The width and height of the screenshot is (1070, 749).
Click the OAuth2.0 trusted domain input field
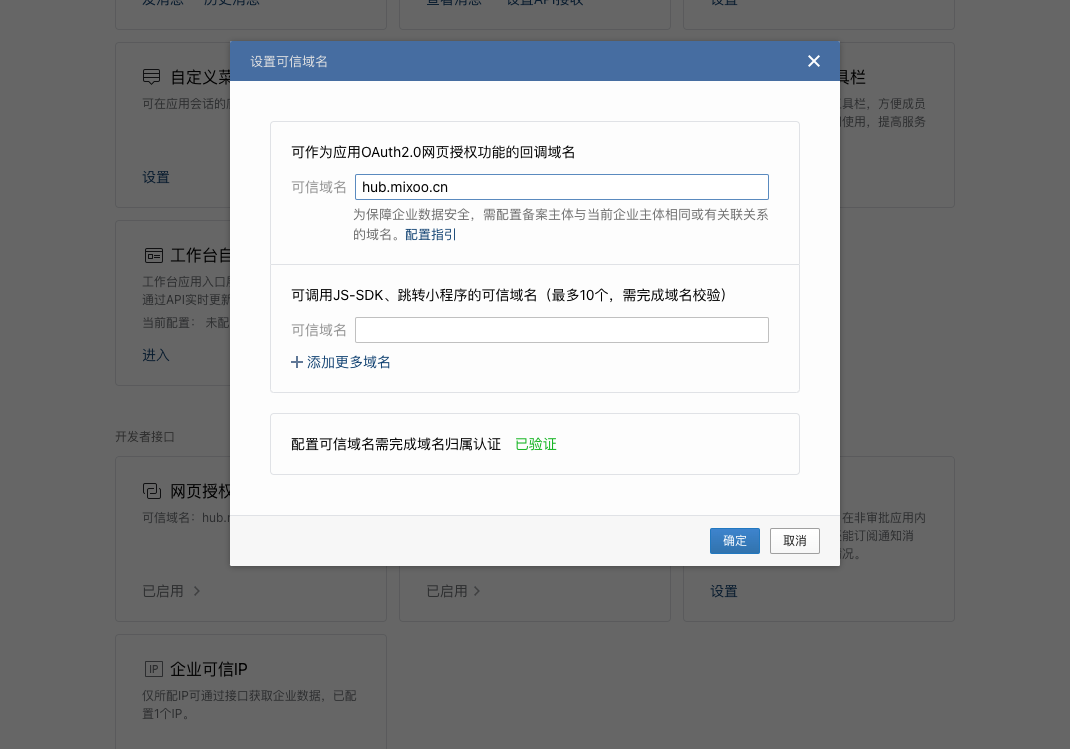point(562,187)
